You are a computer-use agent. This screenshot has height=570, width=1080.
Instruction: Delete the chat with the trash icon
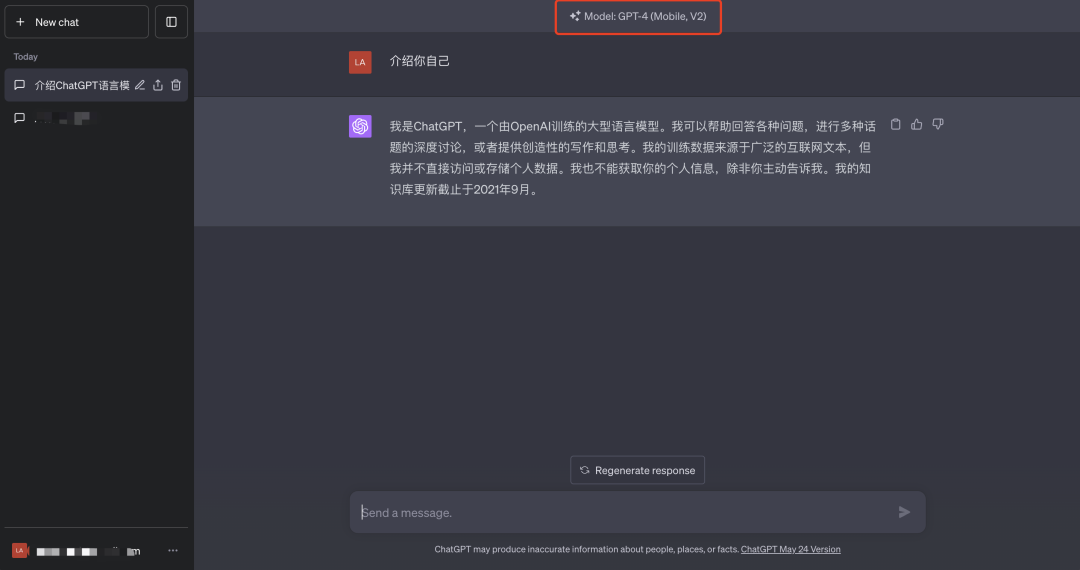(x=176, y=85)
